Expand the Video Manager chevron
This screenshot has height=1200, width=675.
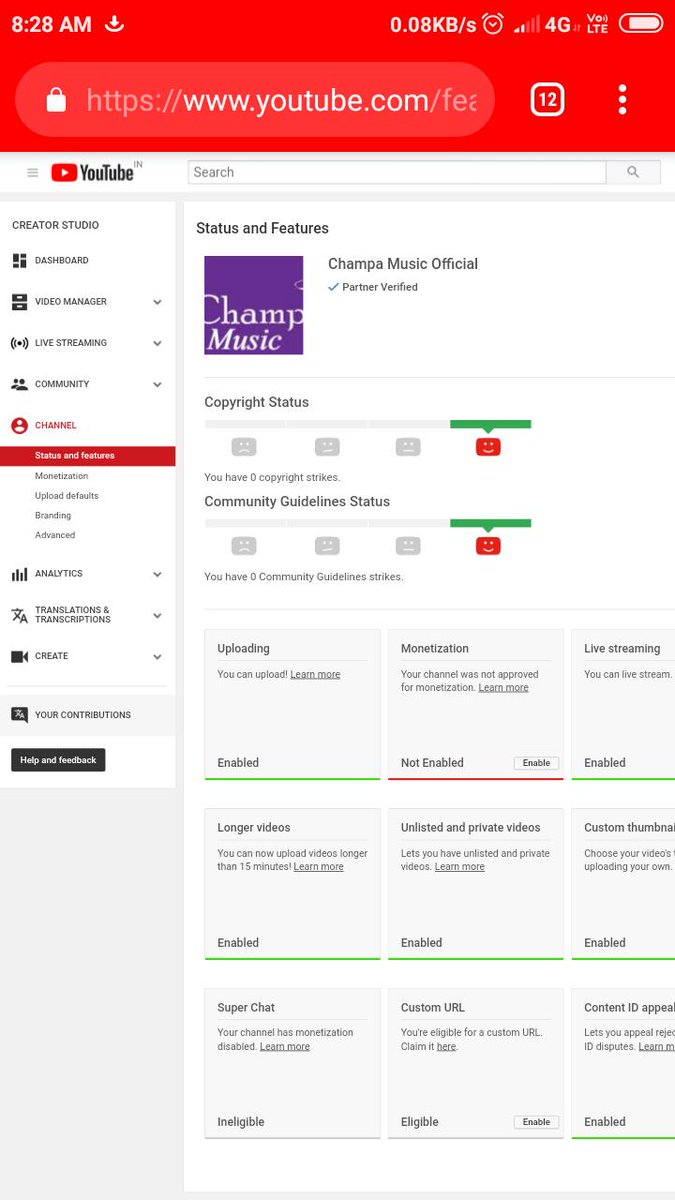(157, 302)
